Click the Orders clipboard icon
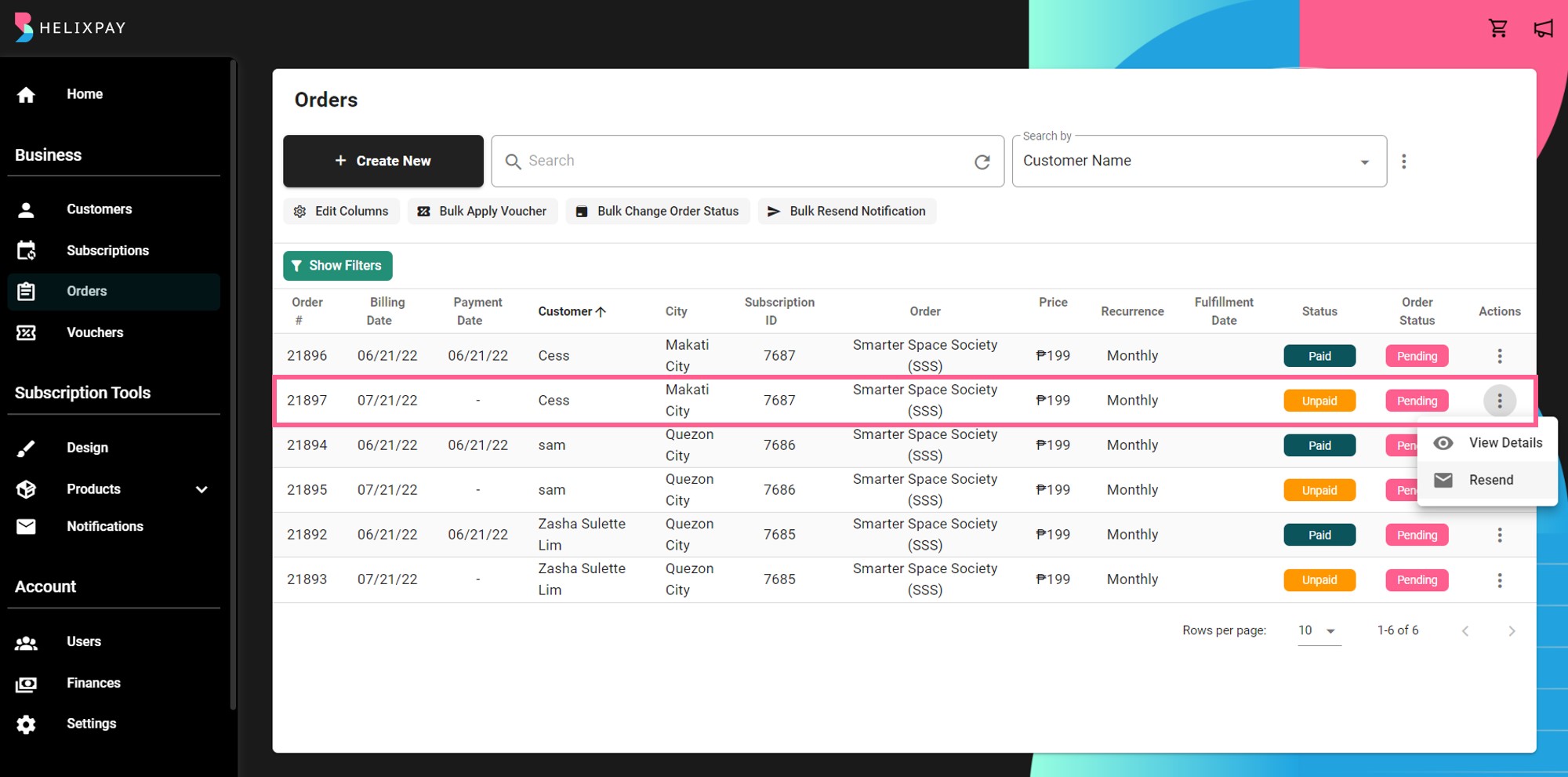This screenshot has height=777, width=1568. (x=26, y=292)
